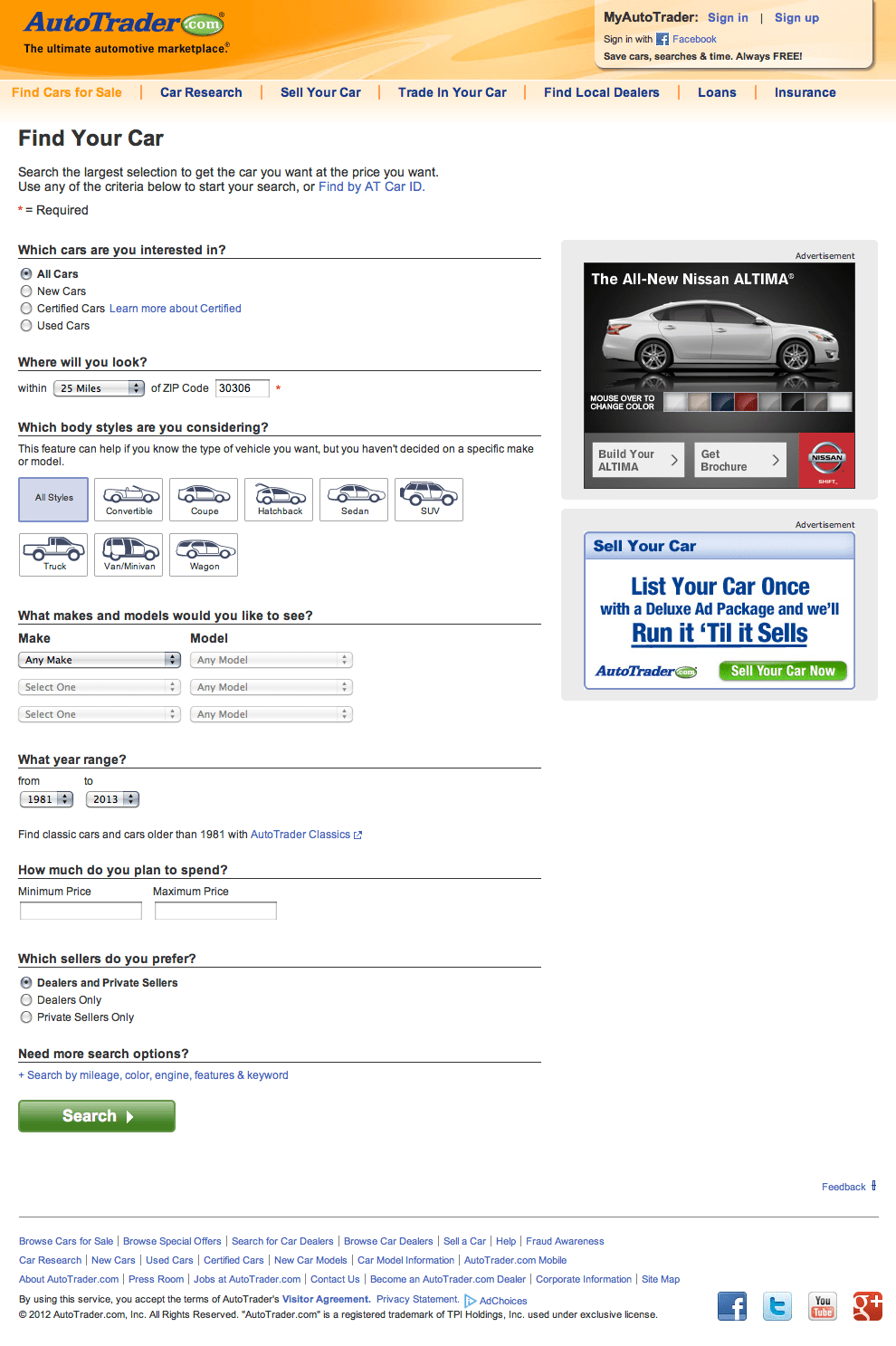Open the Visitor Agreement link

[x=326, y=1299]
